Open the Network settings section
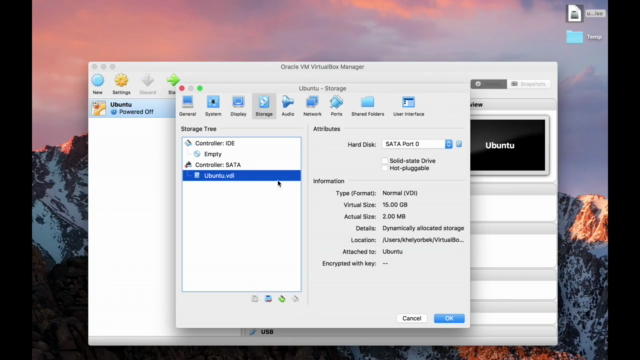Viewport: 640px width, 360px height. point(312,106)
